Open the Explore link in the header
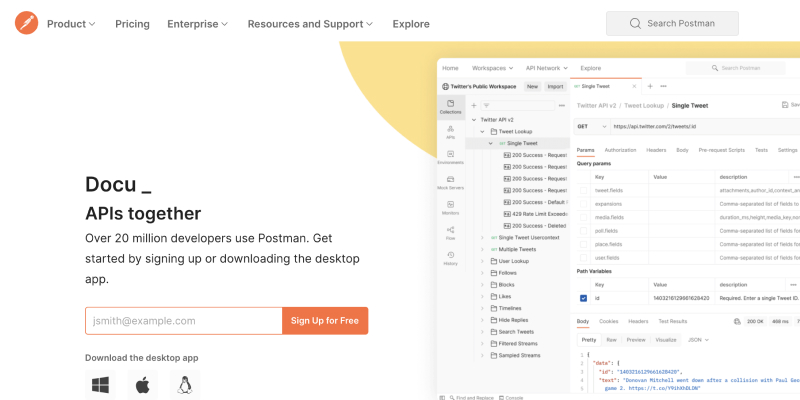Screen dimensions: 800x400 411,24
